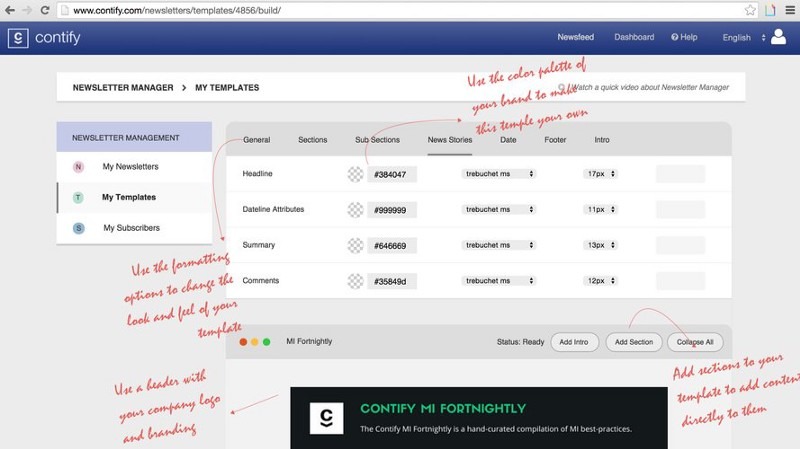Open the Comments font dropdown
The image size is (800, 449).
(499, 281)
